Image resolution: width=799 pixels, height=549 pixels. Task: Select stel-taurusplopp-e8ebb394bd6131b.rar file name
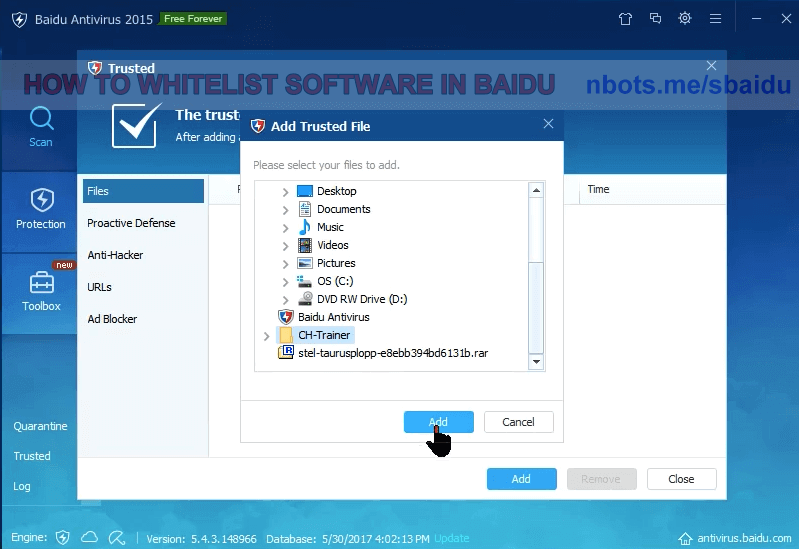(x=393, y=353)
